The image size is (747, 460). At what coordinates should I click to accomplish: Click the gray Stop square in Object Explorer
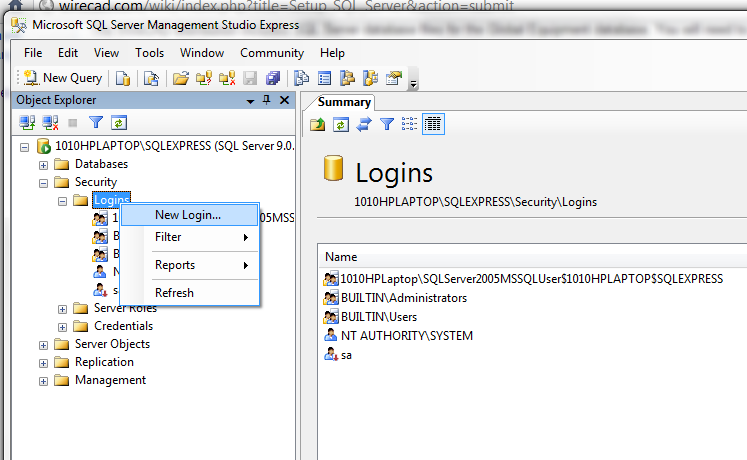tap(73, 123)
